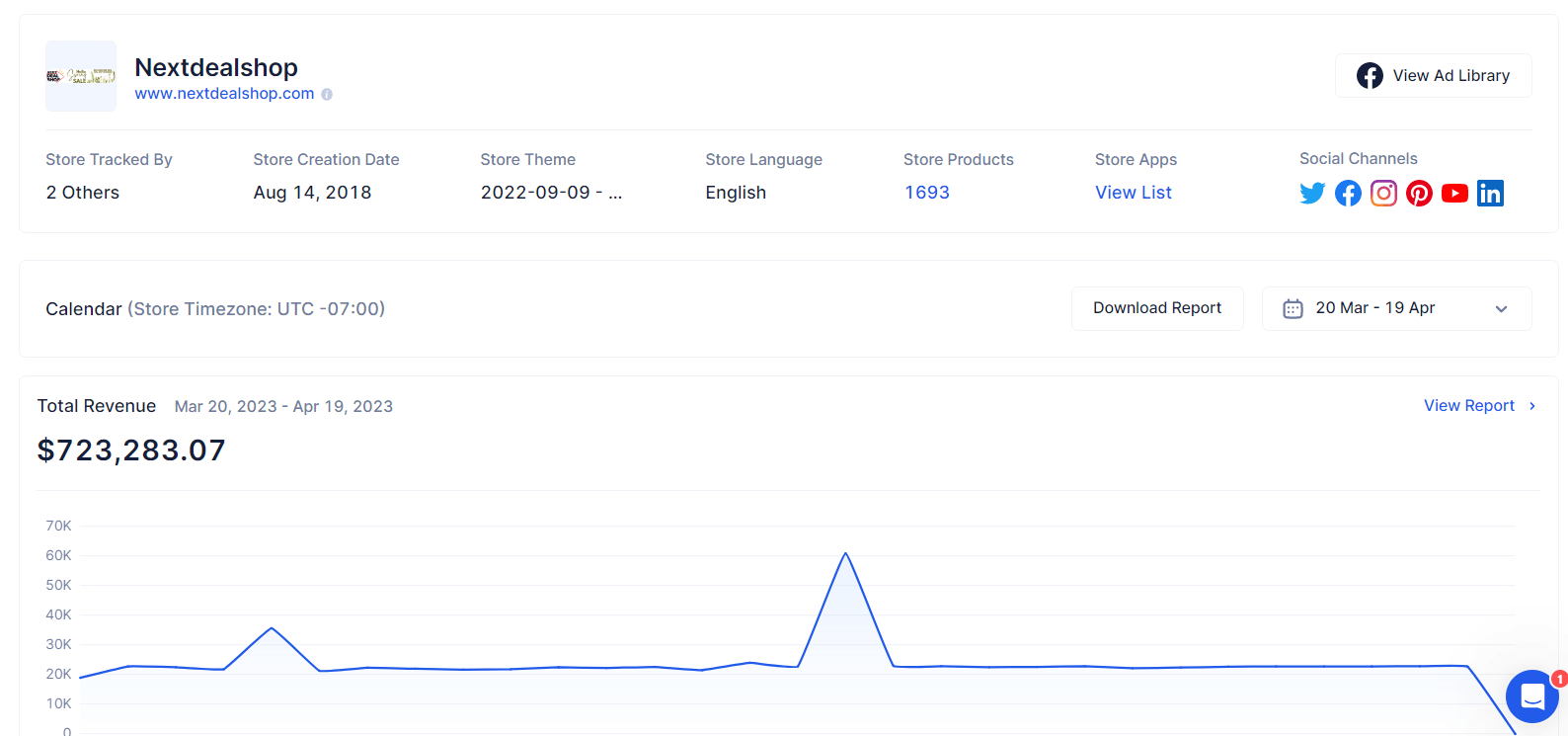This screenshot has height=736, width=1568.
Task: Click the smaller 35K spike on revenue chart
Action: (272, 628)
